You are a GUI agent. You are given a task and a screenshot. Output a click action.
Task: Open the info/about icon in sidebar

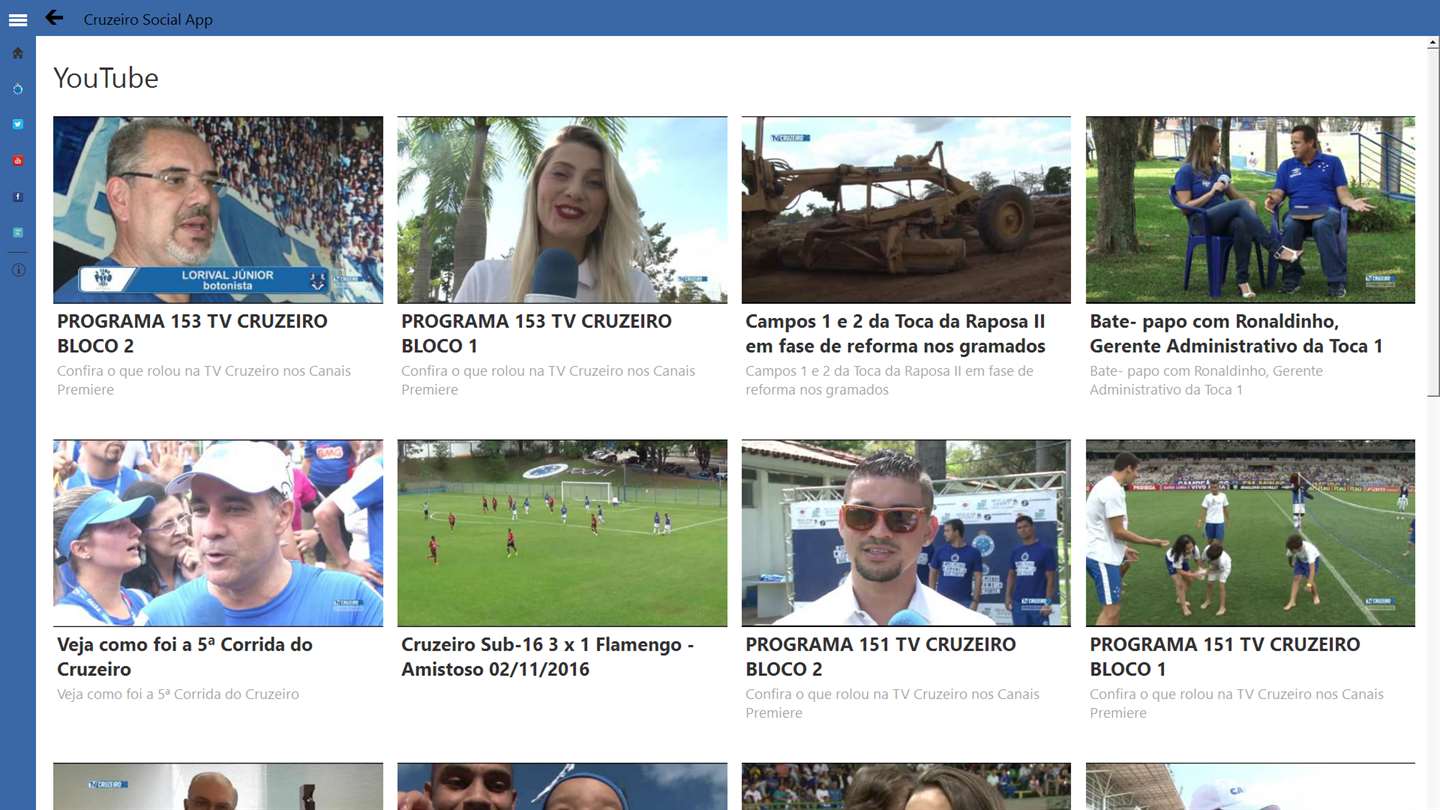pyautogui.click(x=18, y=270)
